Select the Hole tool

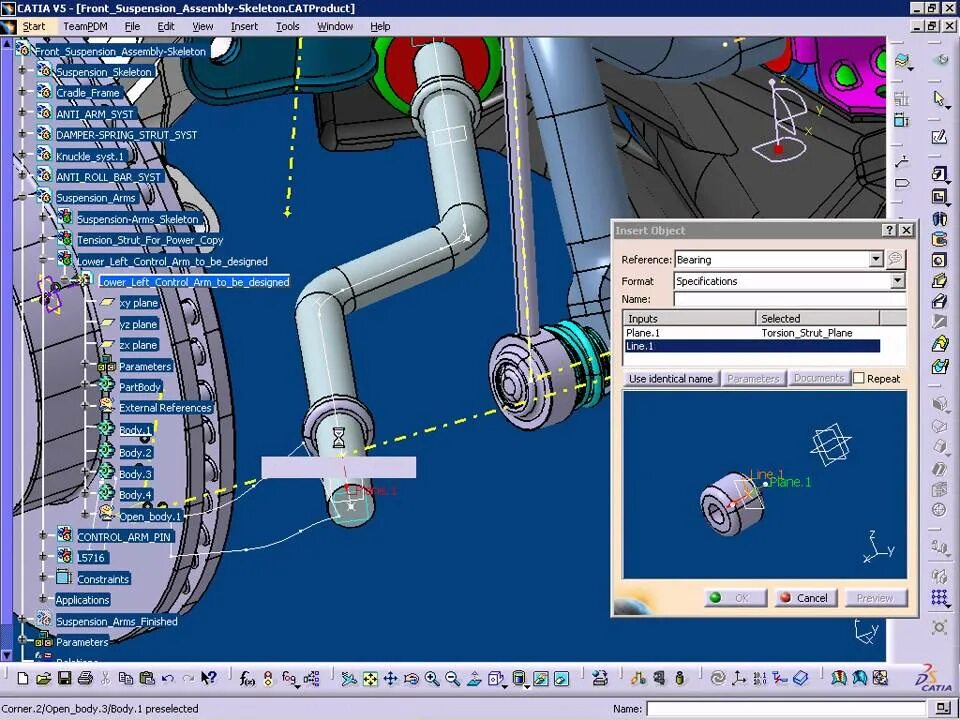(x=939, y=260)
